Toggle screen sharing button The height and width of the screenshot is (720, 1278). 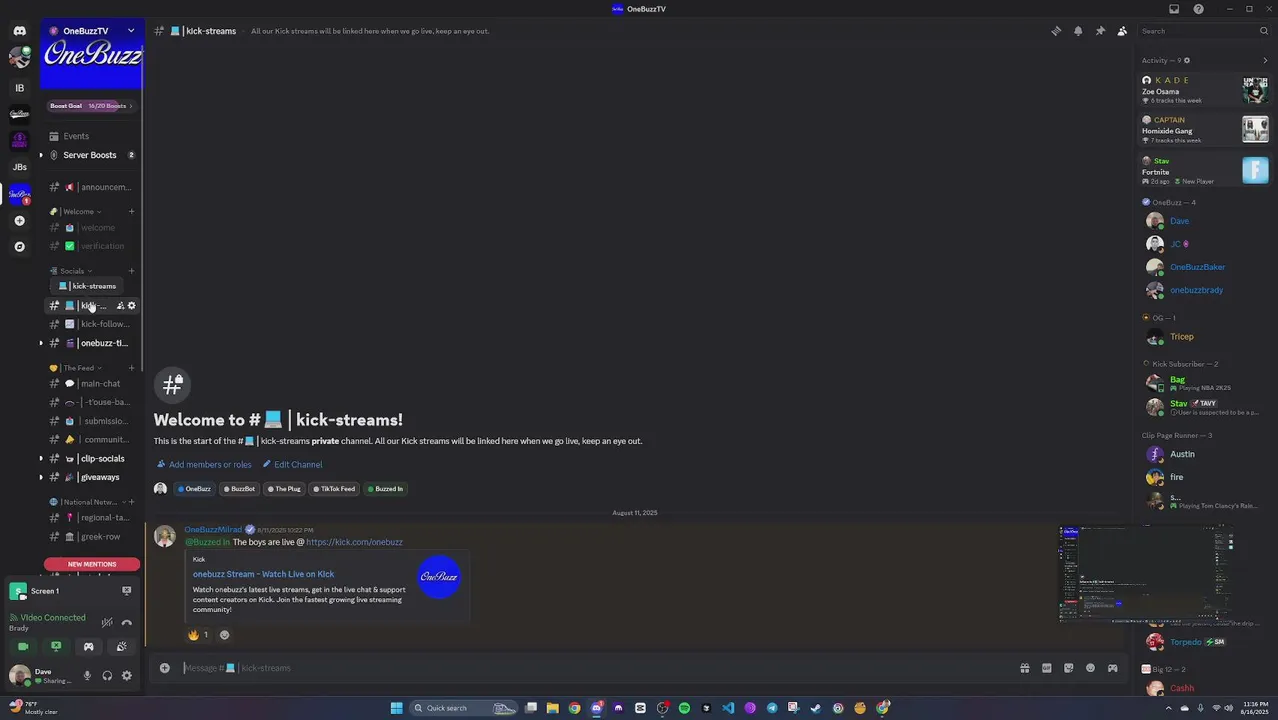click(x=56, y=647)
